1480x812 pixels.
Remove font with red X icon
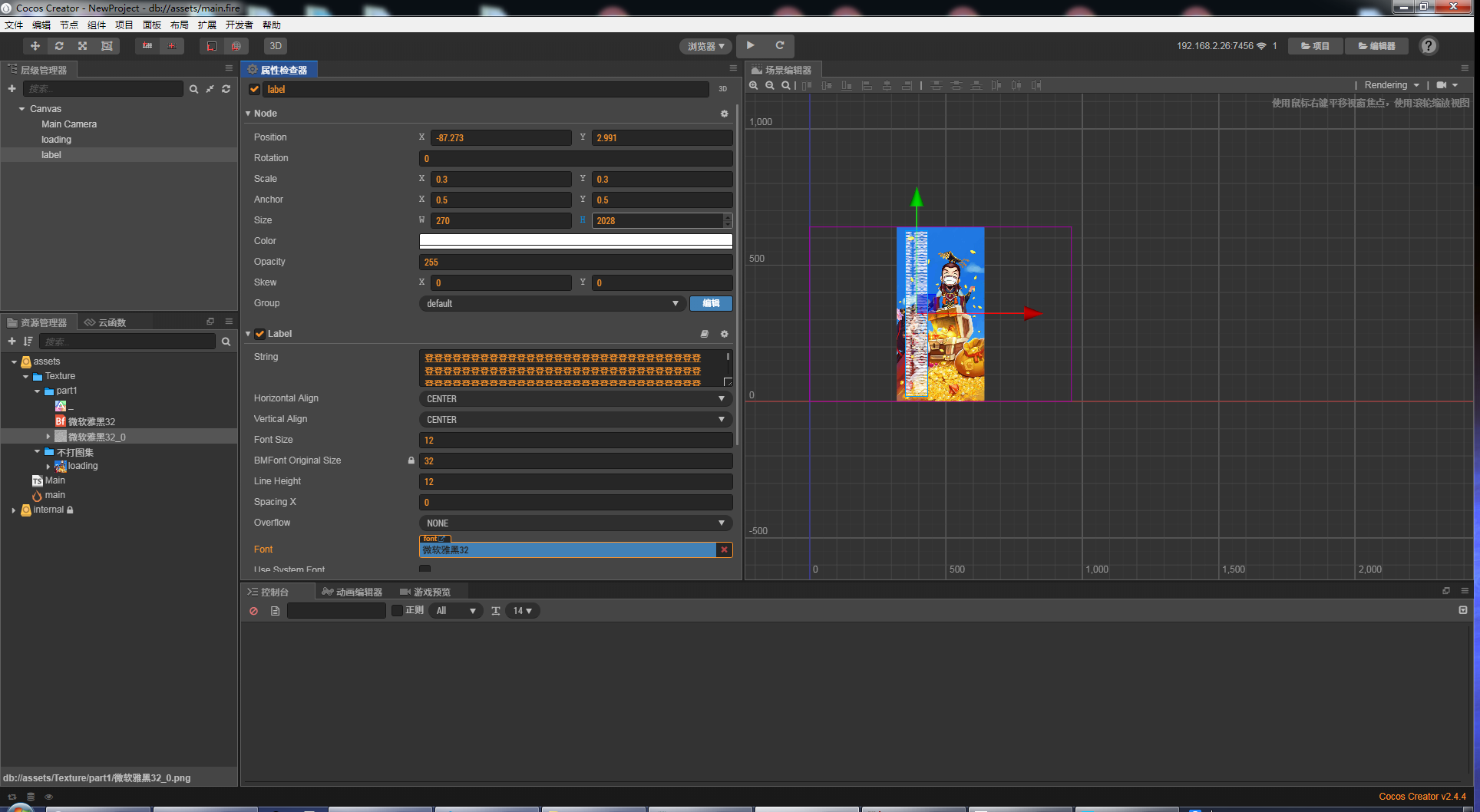(x=724, y=550)
